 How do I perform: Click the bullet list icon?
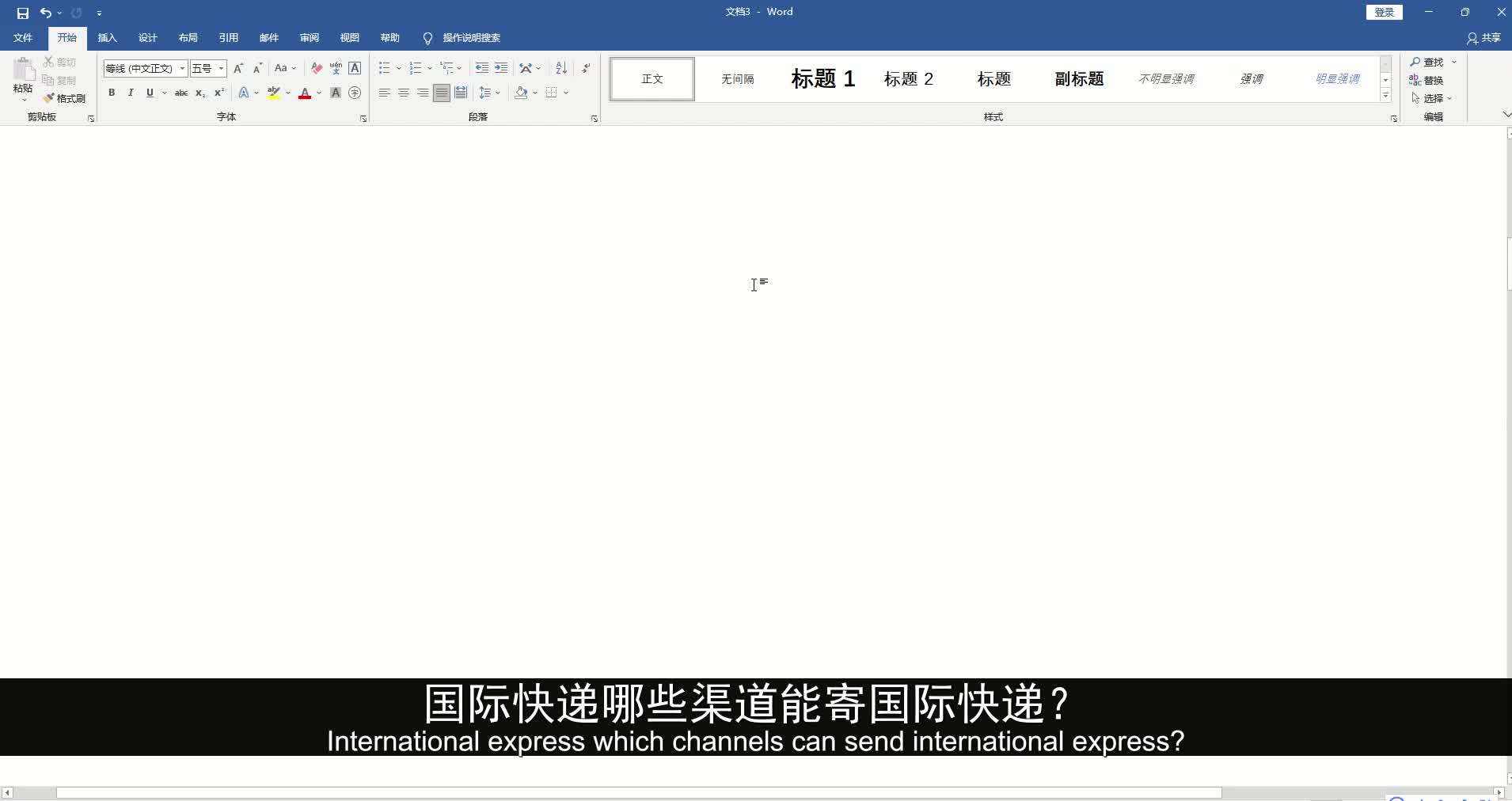pyautogui.click(x=384, y=68)
